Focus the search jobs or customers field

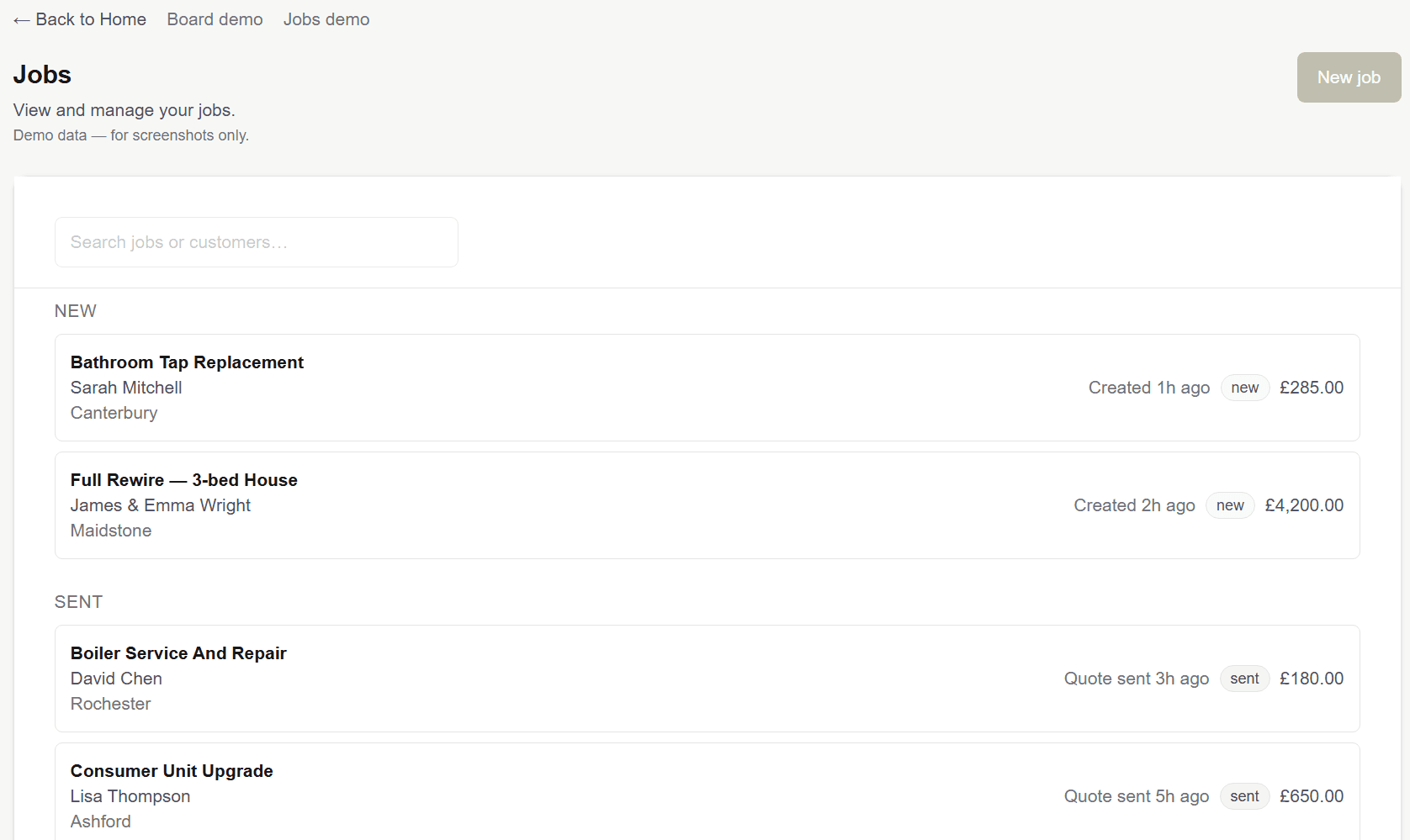tap(257, 242)
